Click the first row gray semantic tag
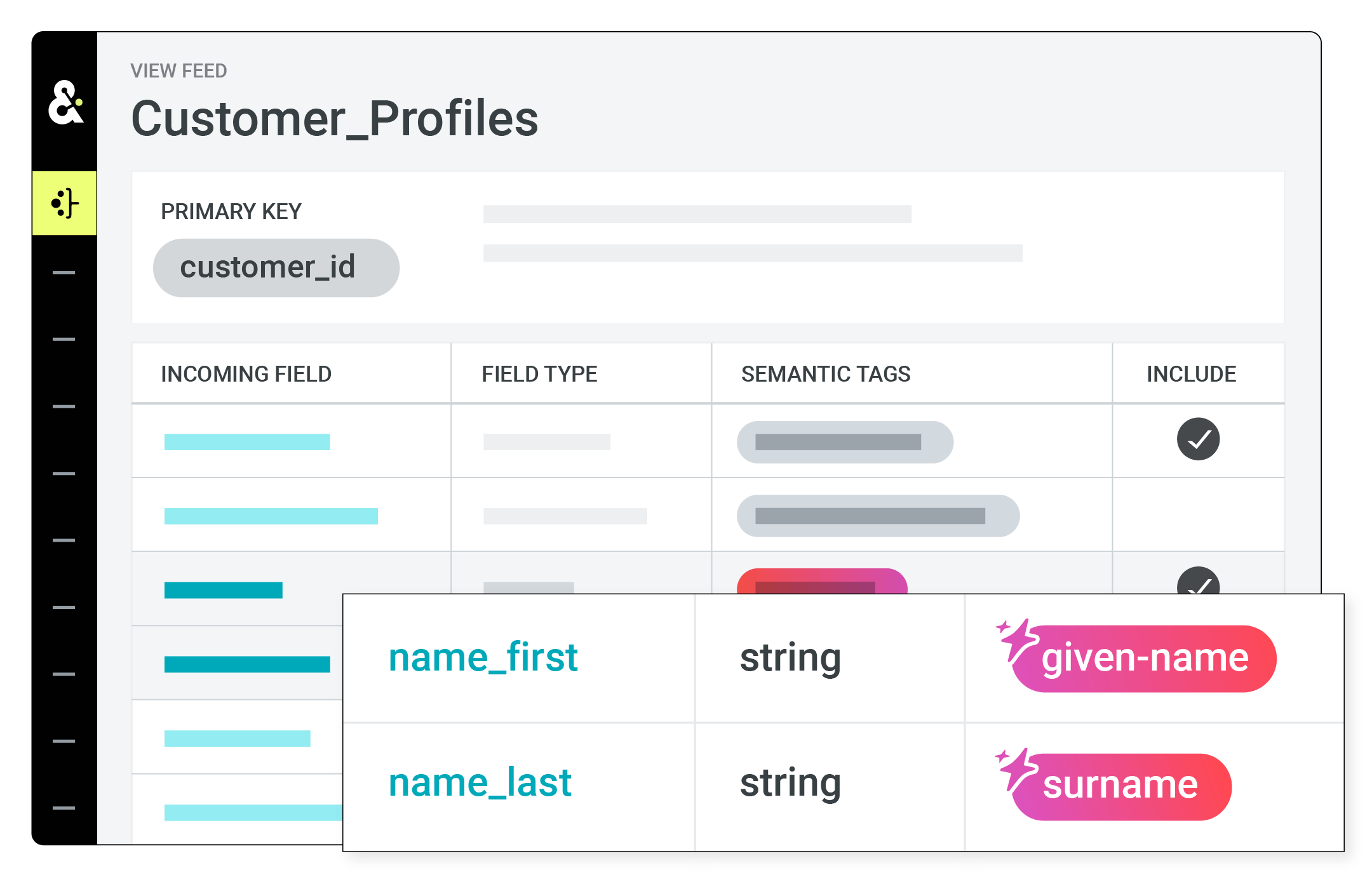Screen dimensions: 1372x889 click(x=844, y=442)
